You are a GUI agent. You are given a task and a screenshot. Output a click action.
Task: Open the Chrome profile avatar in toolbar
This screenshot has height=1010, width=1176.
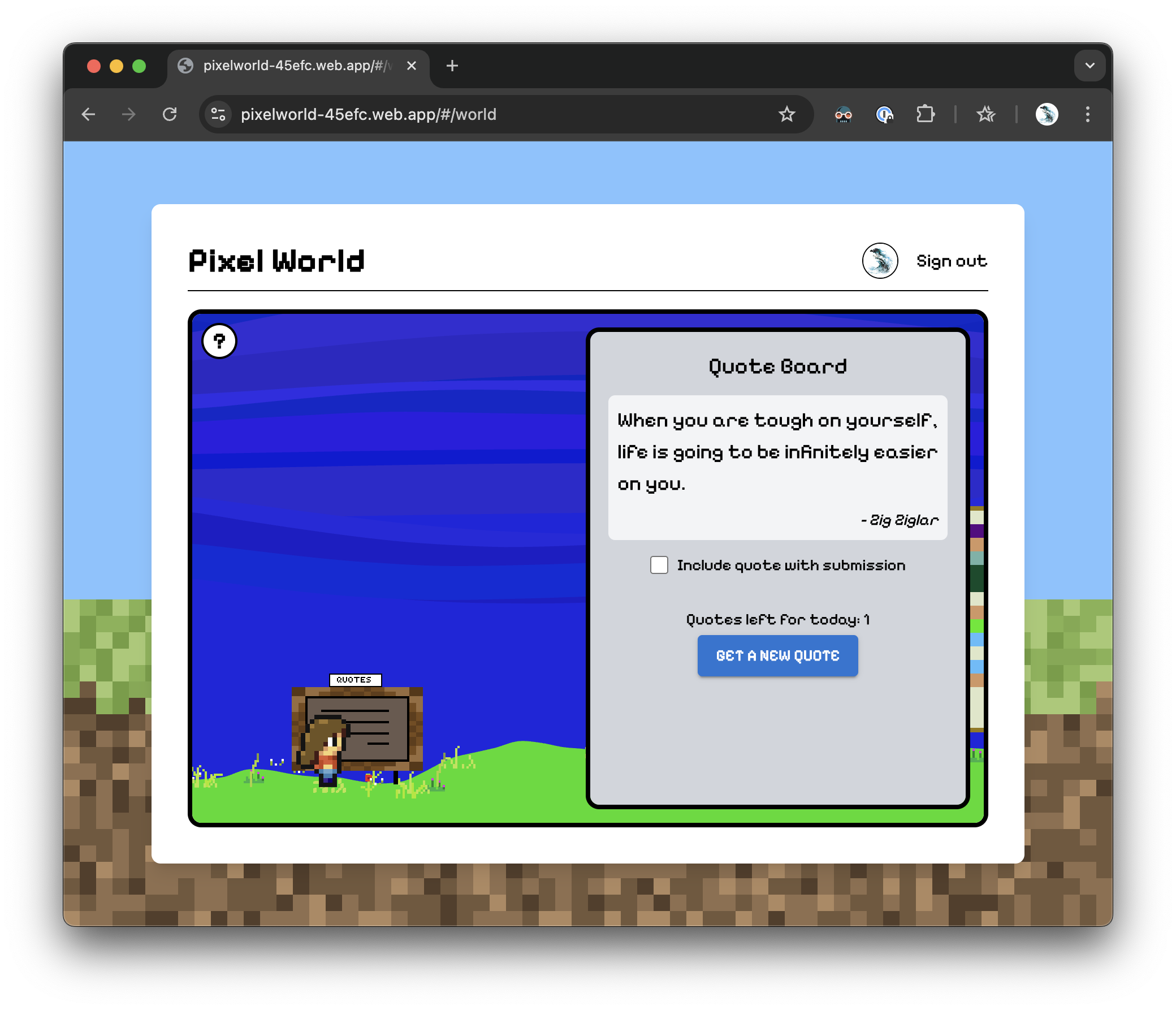(x=1046, y=115)
